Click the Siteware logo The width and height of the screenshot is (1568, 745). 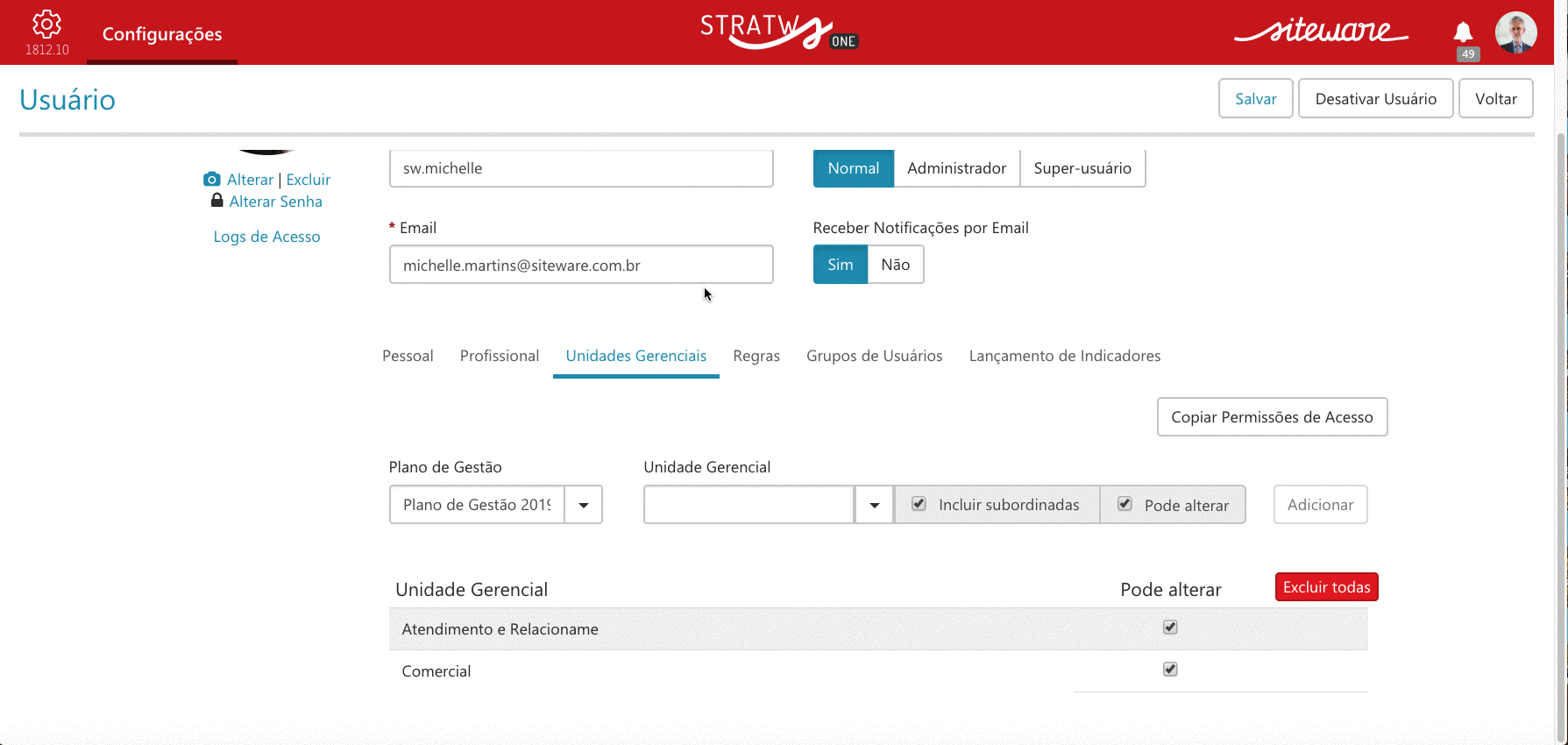pyautogui.click(x=1321, y=31)
